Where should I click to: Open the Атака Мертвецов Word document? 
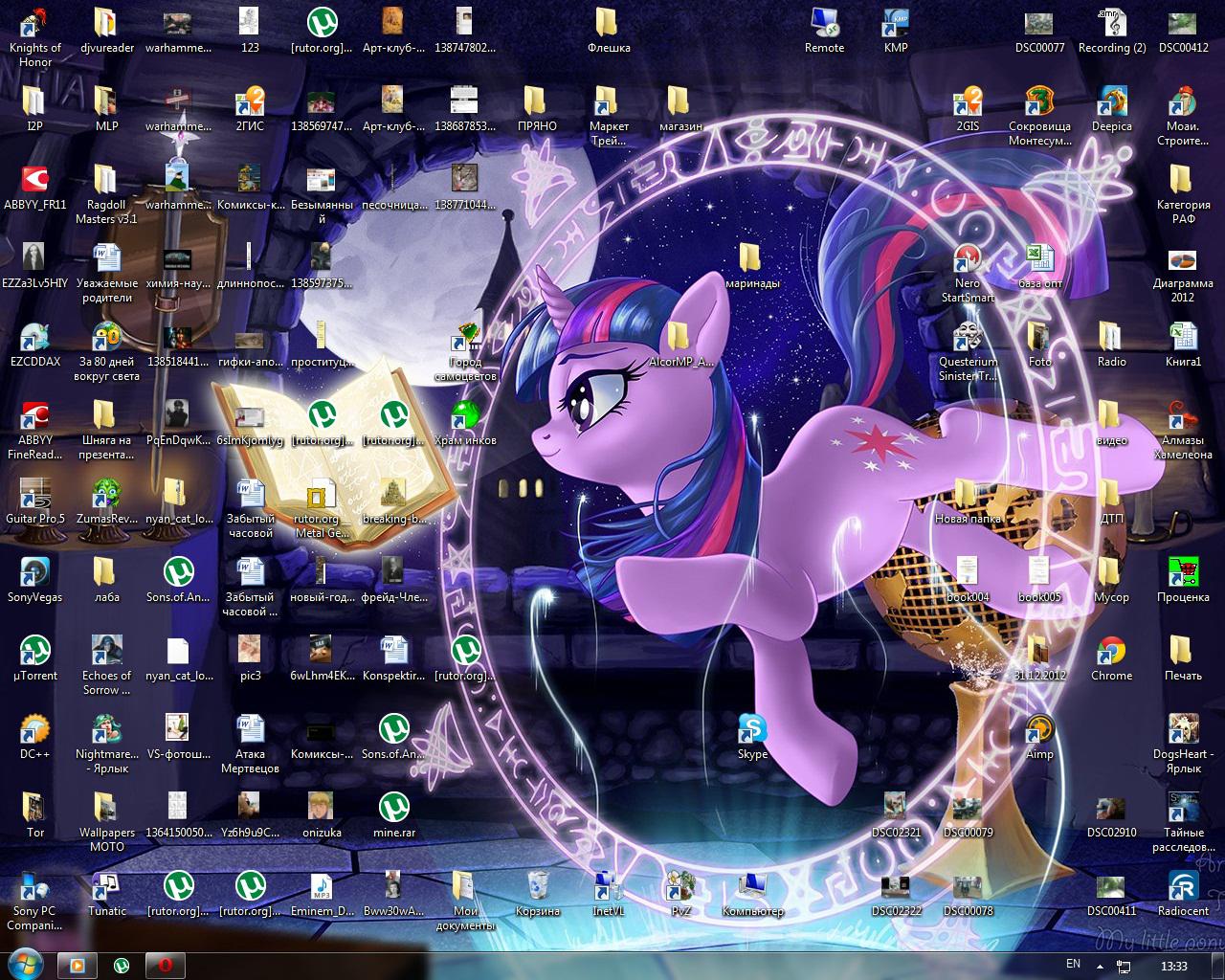(250, 744)
